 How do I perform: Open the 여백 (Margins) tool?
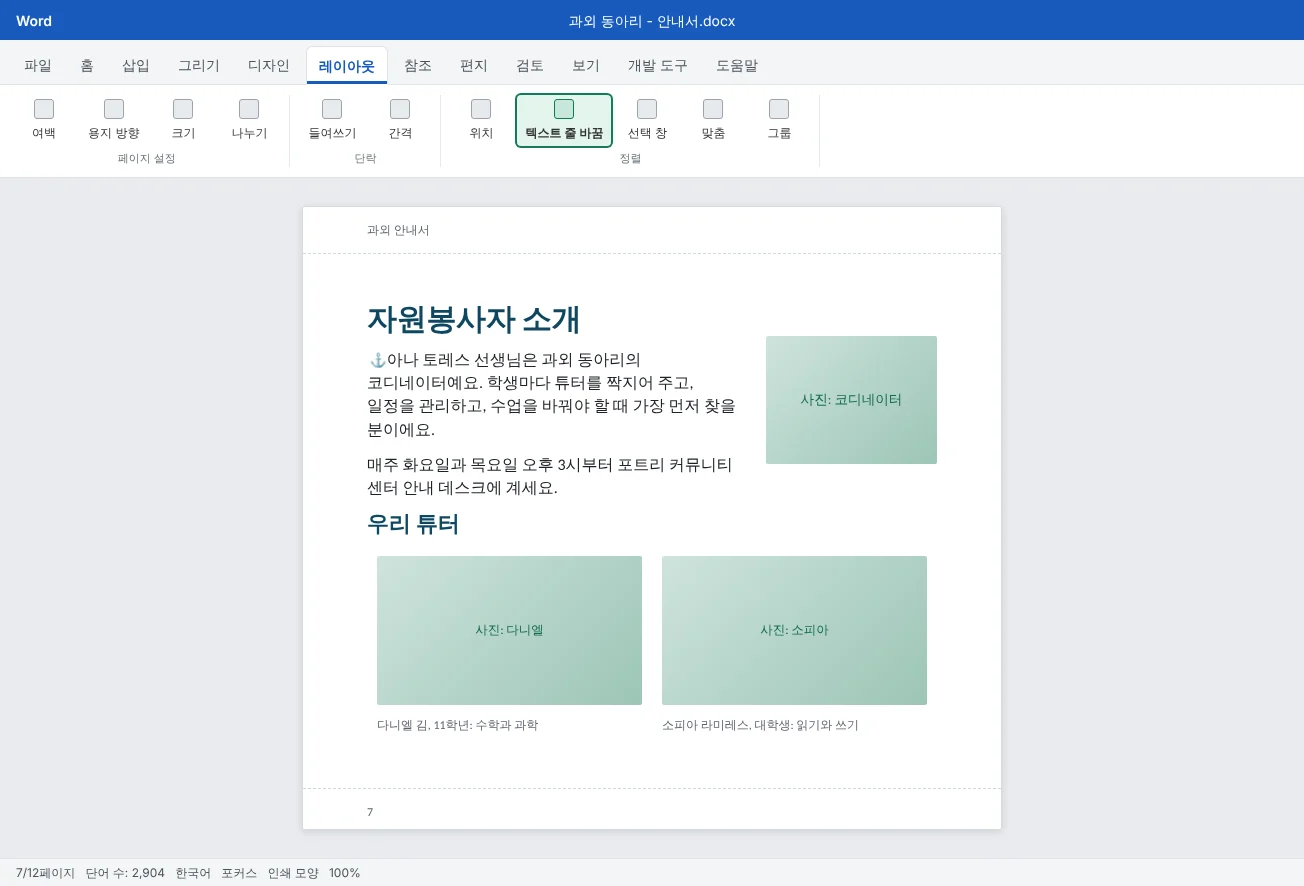tap(44, 121)
